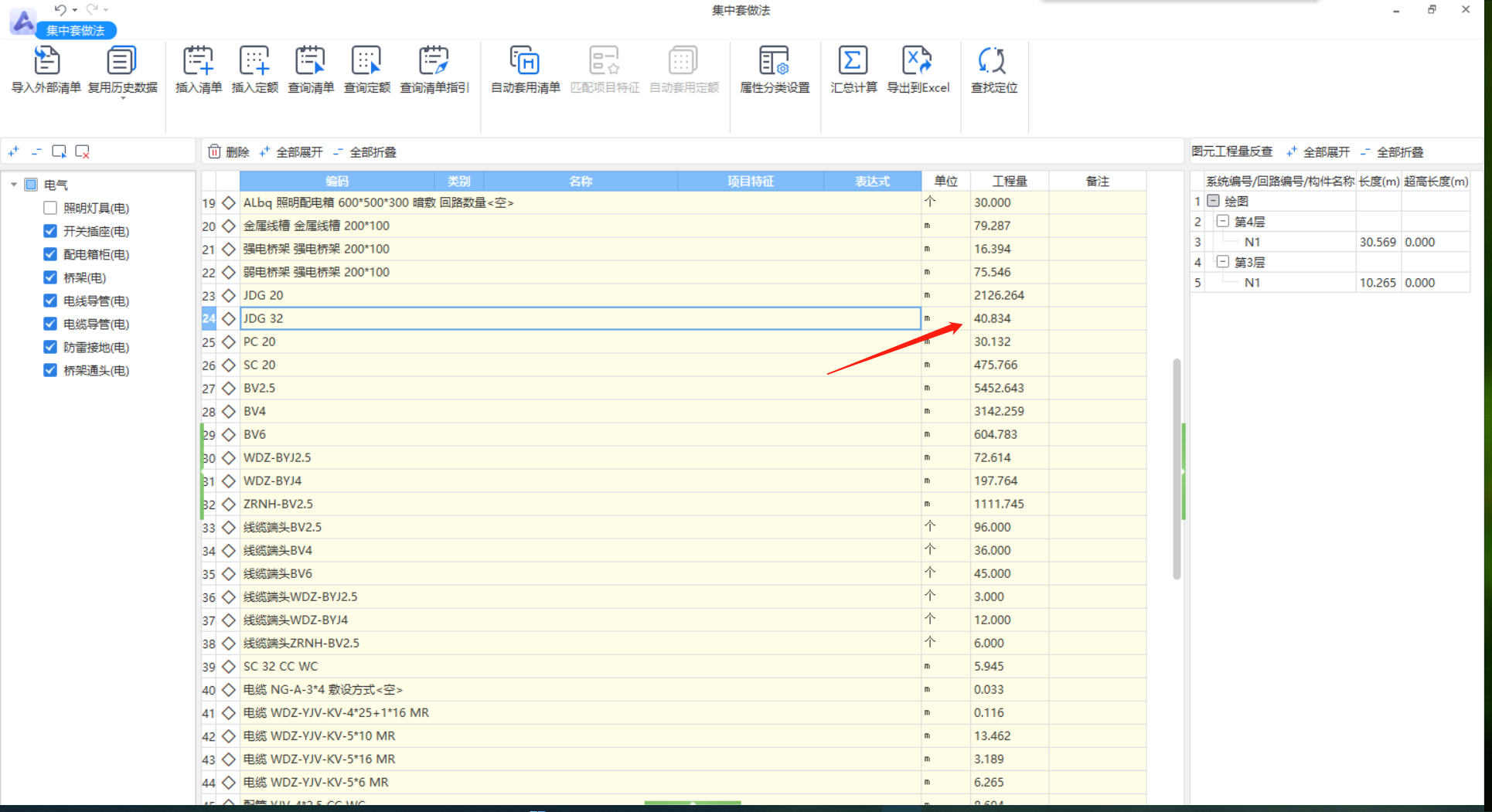The height and width of the screenshot is (812, 1492).
Task: Click 导出到Excel export icon
Action: 918,60
